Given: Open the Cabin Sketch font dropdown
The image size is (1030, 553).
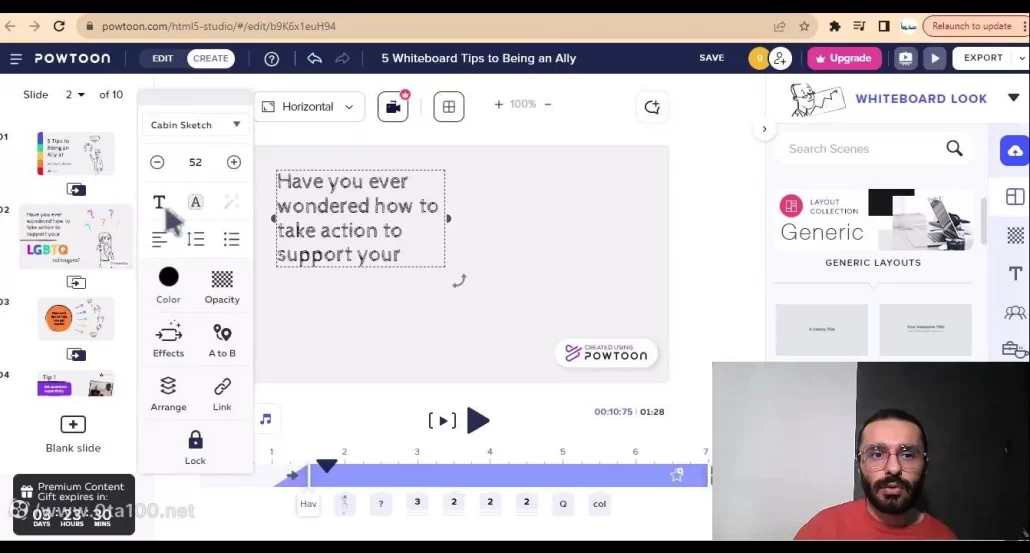Looking at the screenshot, I should click(195, 125).
